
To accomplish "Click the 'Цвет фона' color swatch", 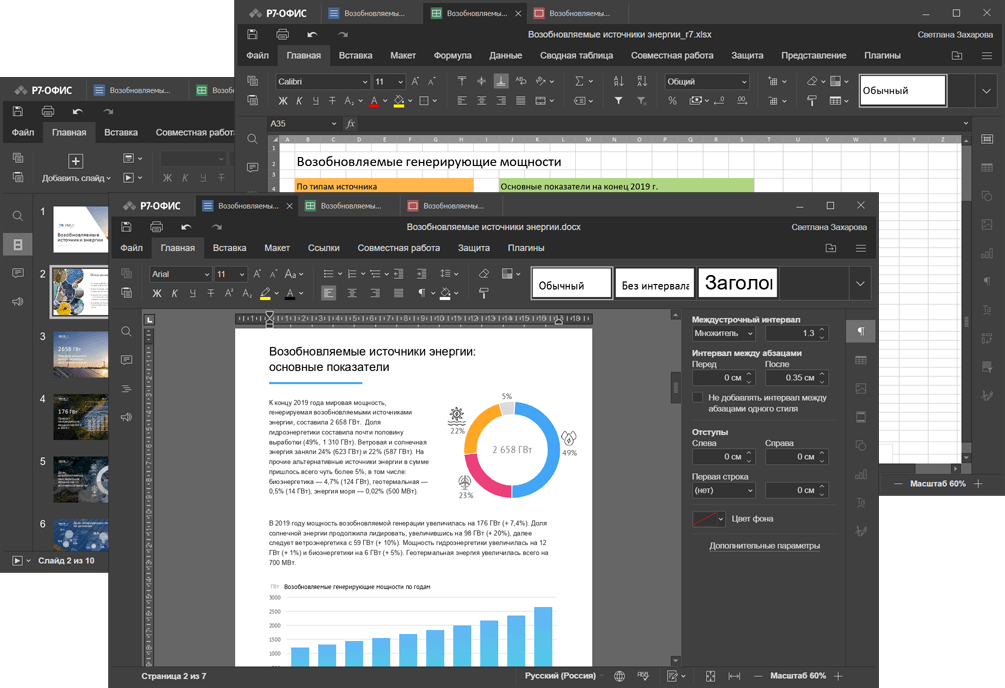I will pyautogui.click(x=708, y=519).
